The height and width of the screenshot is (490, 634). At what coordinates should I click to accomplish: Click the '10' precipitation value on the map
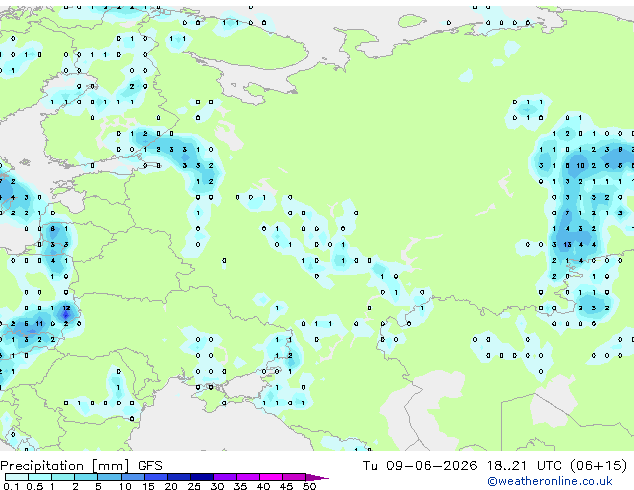tap(580, 165)
